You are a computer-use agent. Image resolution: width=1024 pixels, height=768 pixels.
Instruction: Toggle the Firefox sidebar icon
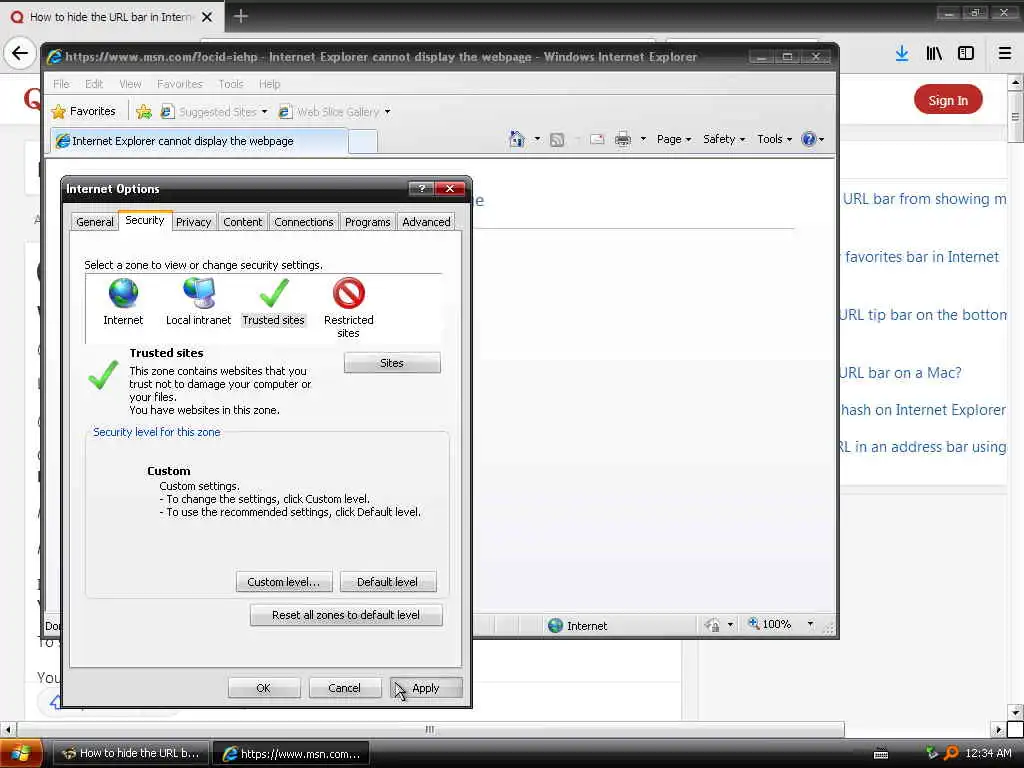(x=966, y=54)
